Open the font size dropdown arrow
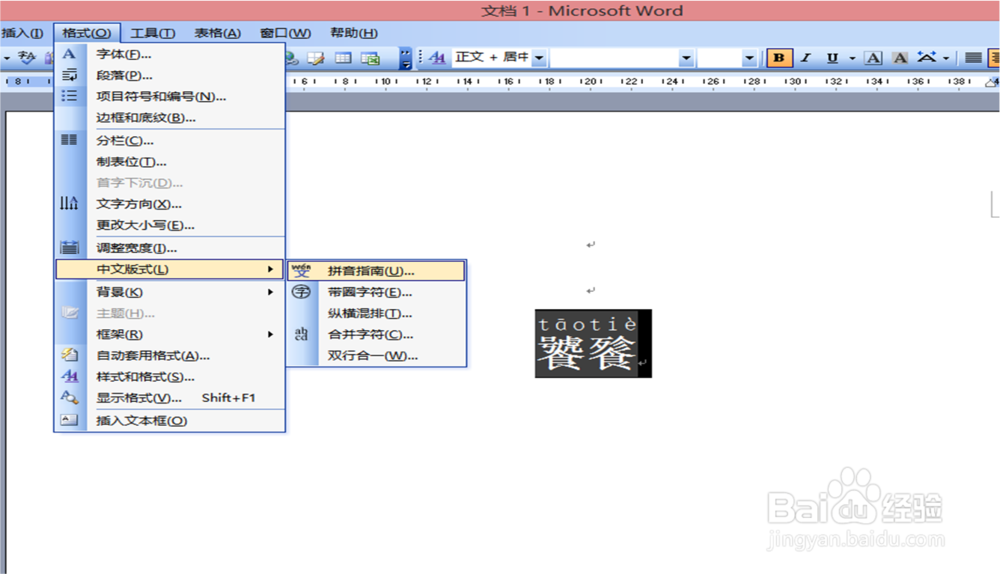The height and width of the screenshot is (574, 1000). 749,58
